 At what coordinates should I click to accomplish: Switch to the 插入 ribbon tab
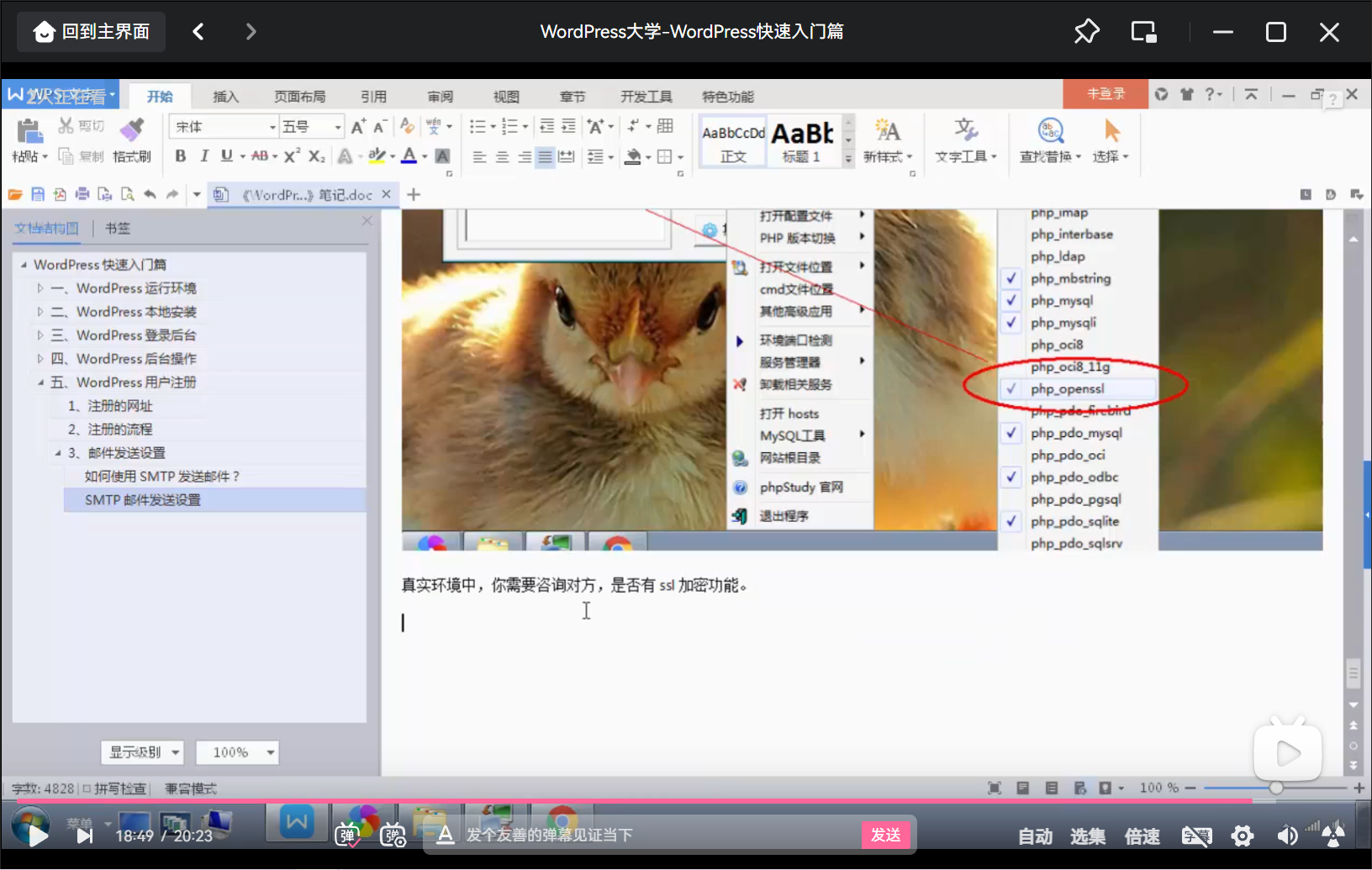(x=225, y=97)
